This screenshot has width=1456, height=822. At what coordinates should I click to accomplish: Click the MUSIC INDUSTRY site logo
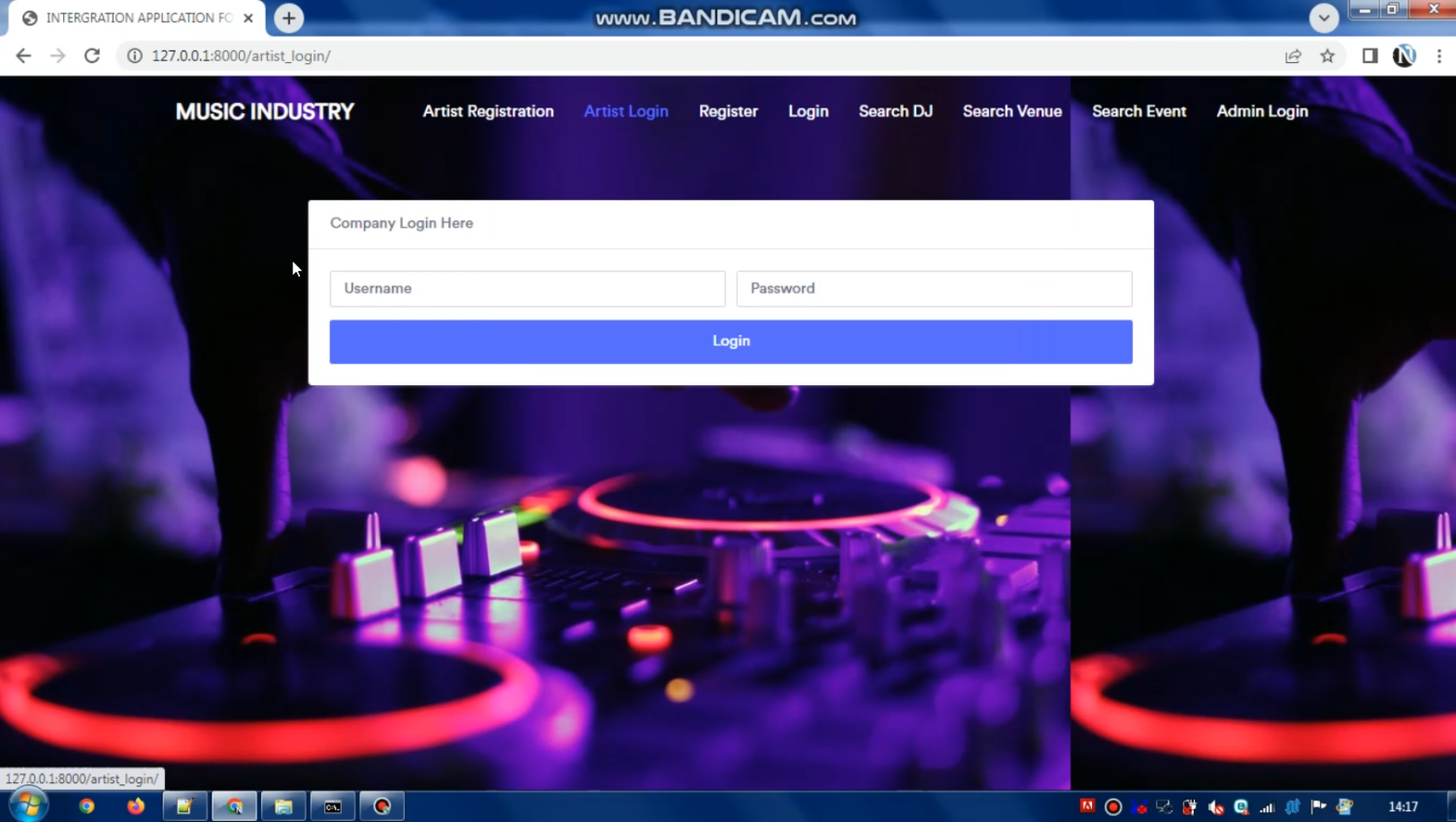pyautogui.click(x=265, y=112)
